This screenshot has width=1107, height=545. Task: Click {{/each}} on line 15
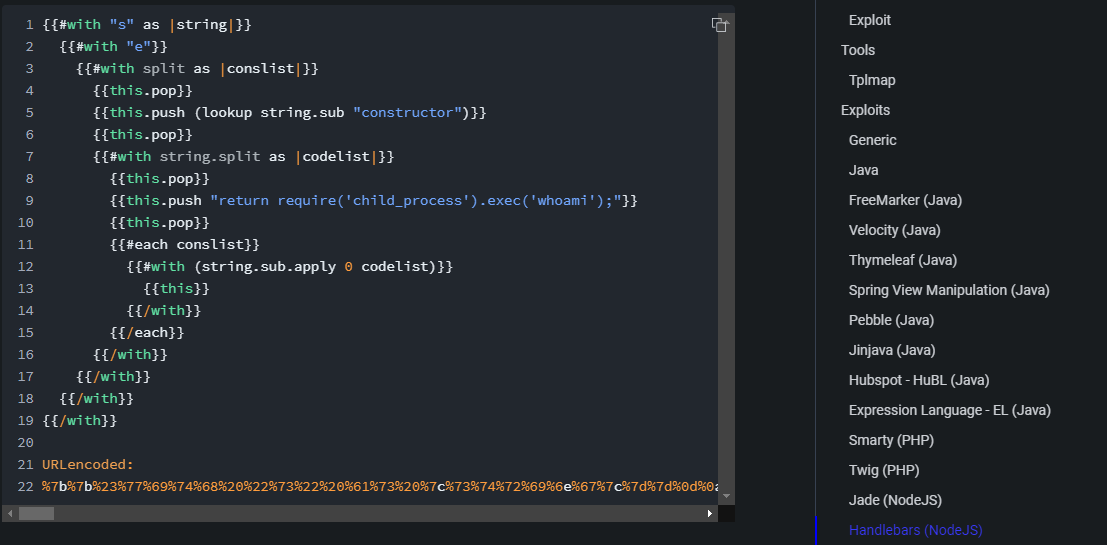click(x=147, y=333)
